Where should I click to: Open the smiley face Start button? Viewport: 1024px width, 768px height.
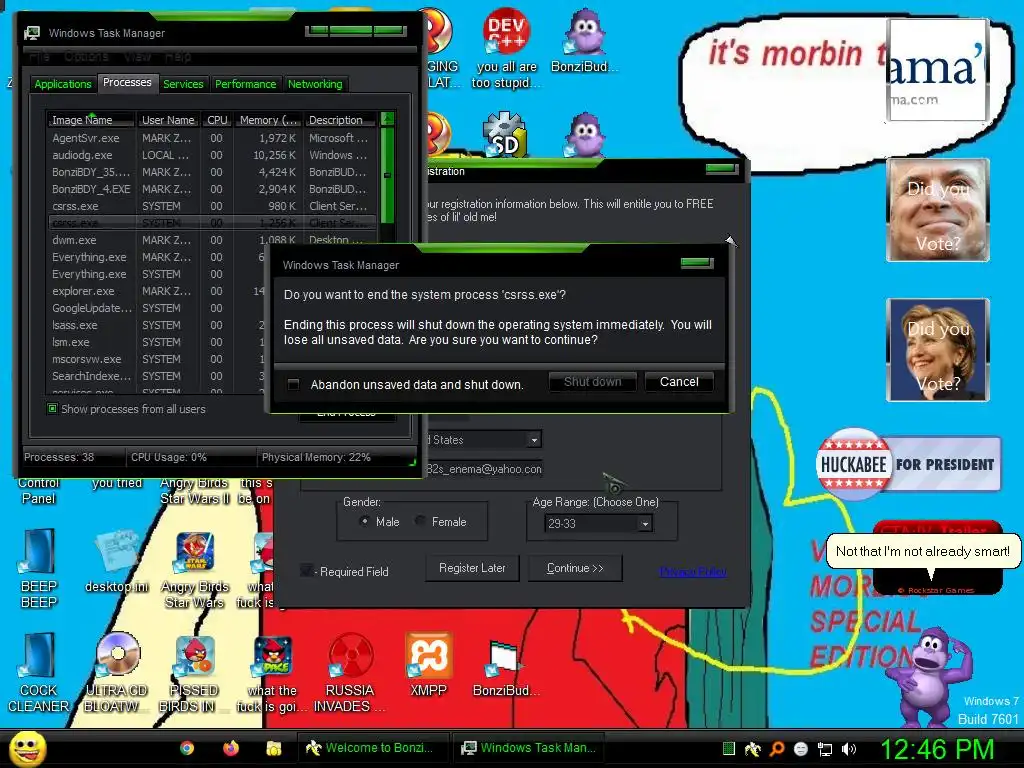click(x=27, y=748)
